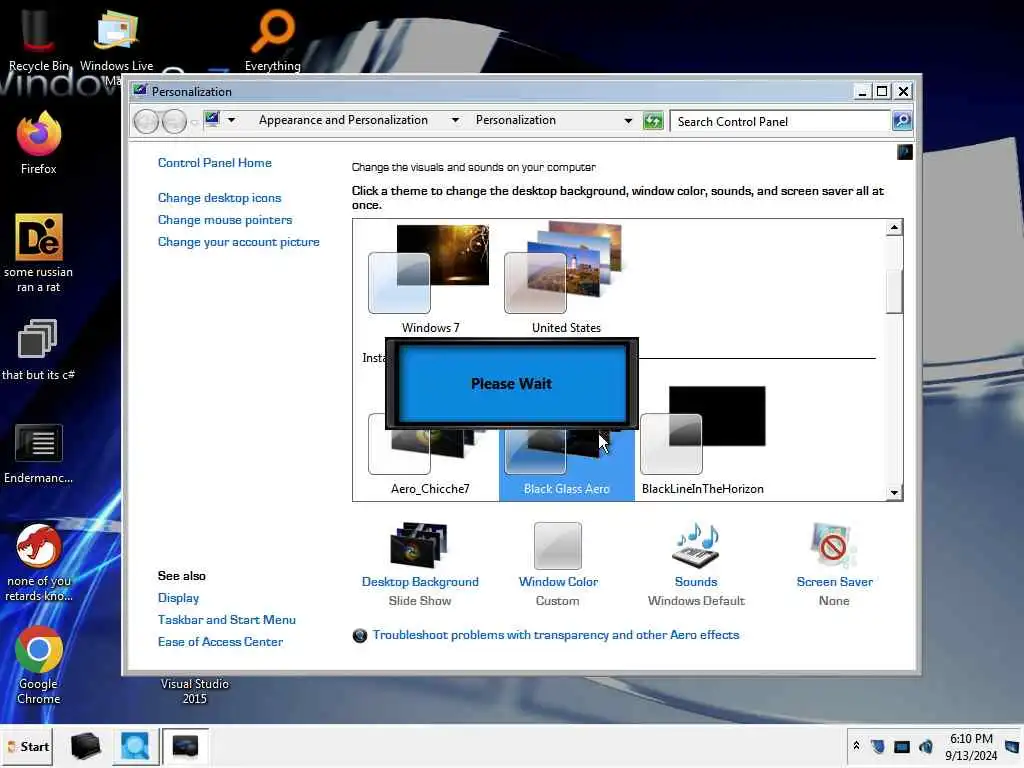Click the search magnifier button

coord(902,121)
